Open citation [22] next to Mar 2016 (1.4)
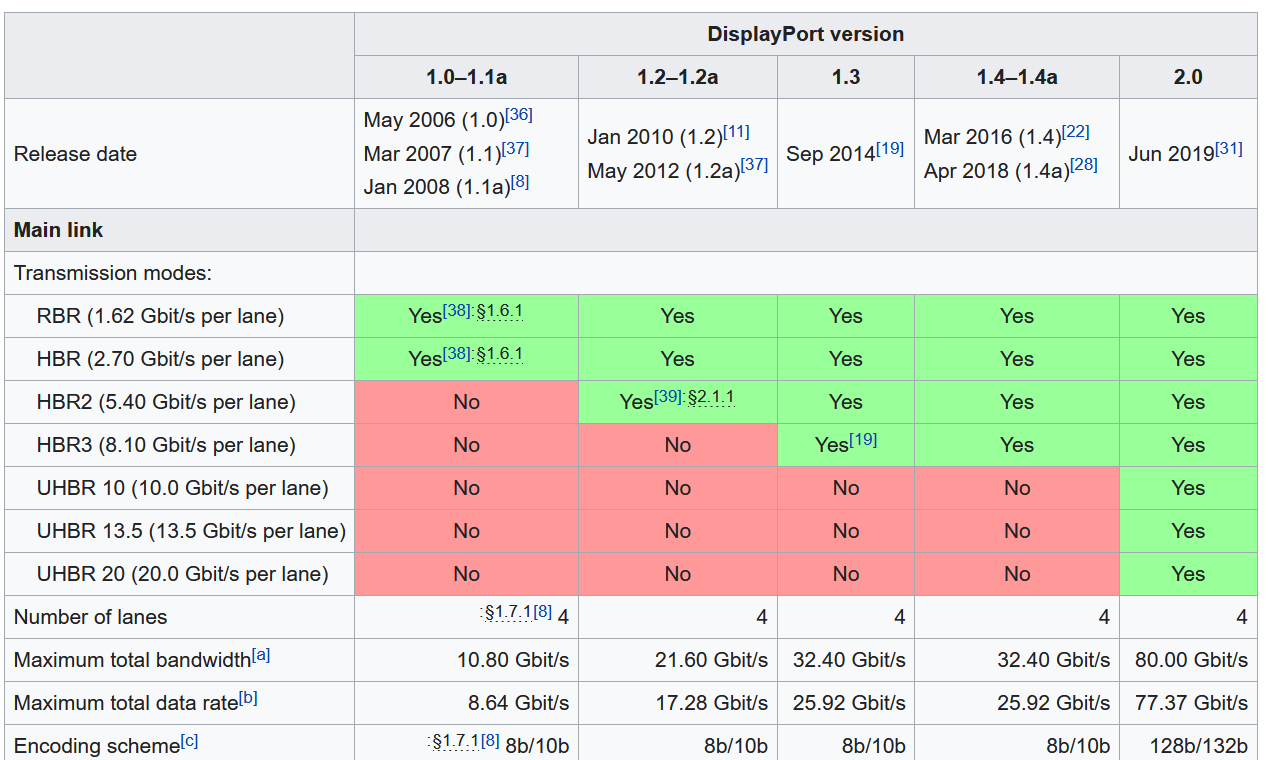The height and width of the screenshot is (760, 1278). [x=1076, y=131]
